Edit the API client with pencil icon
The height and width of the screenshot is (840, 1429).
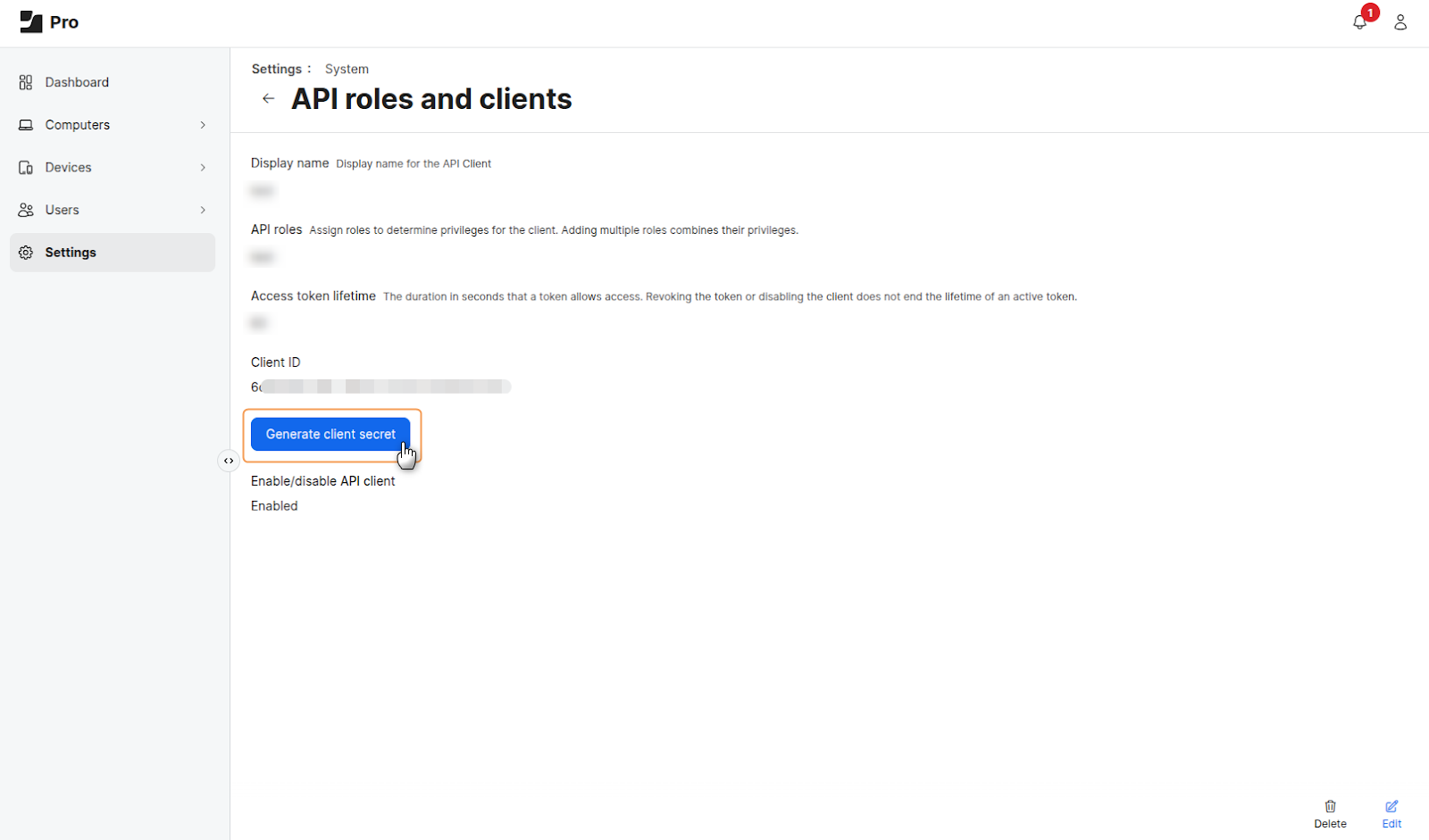(1391, 807)
